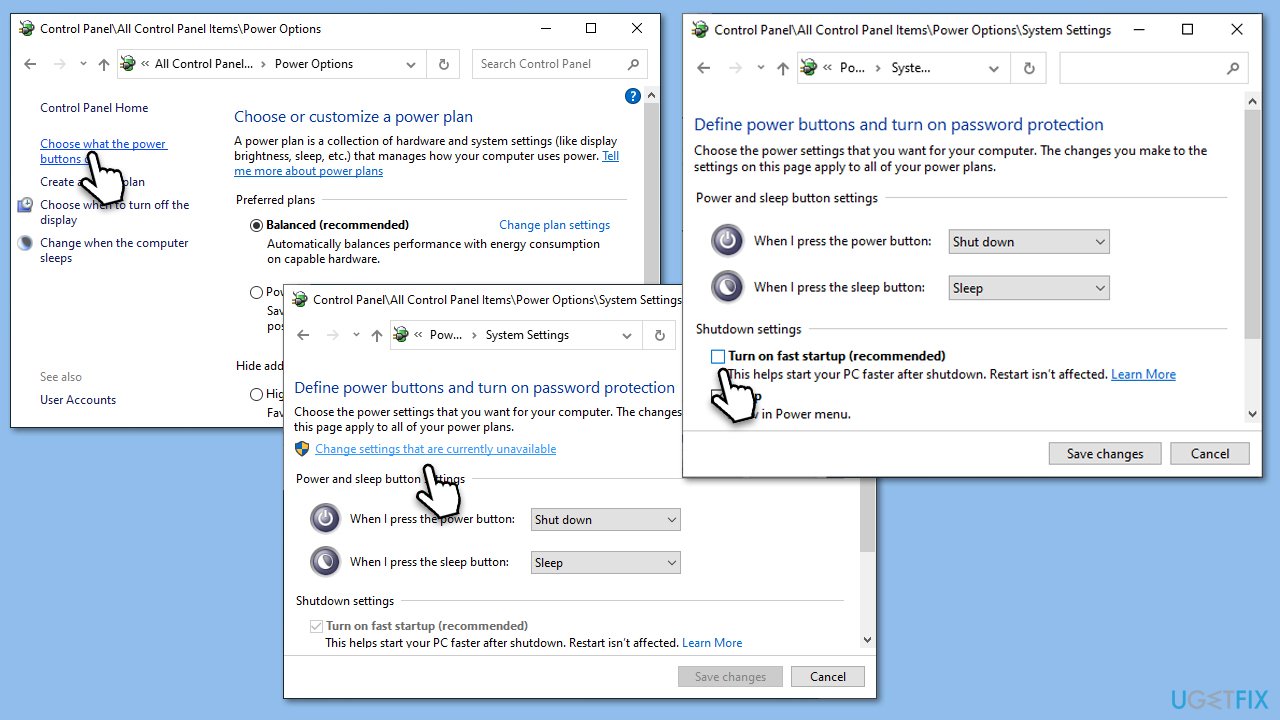The image size is (1280, 720).
Task: Click power button icon in right window
Action: point(727,241)
